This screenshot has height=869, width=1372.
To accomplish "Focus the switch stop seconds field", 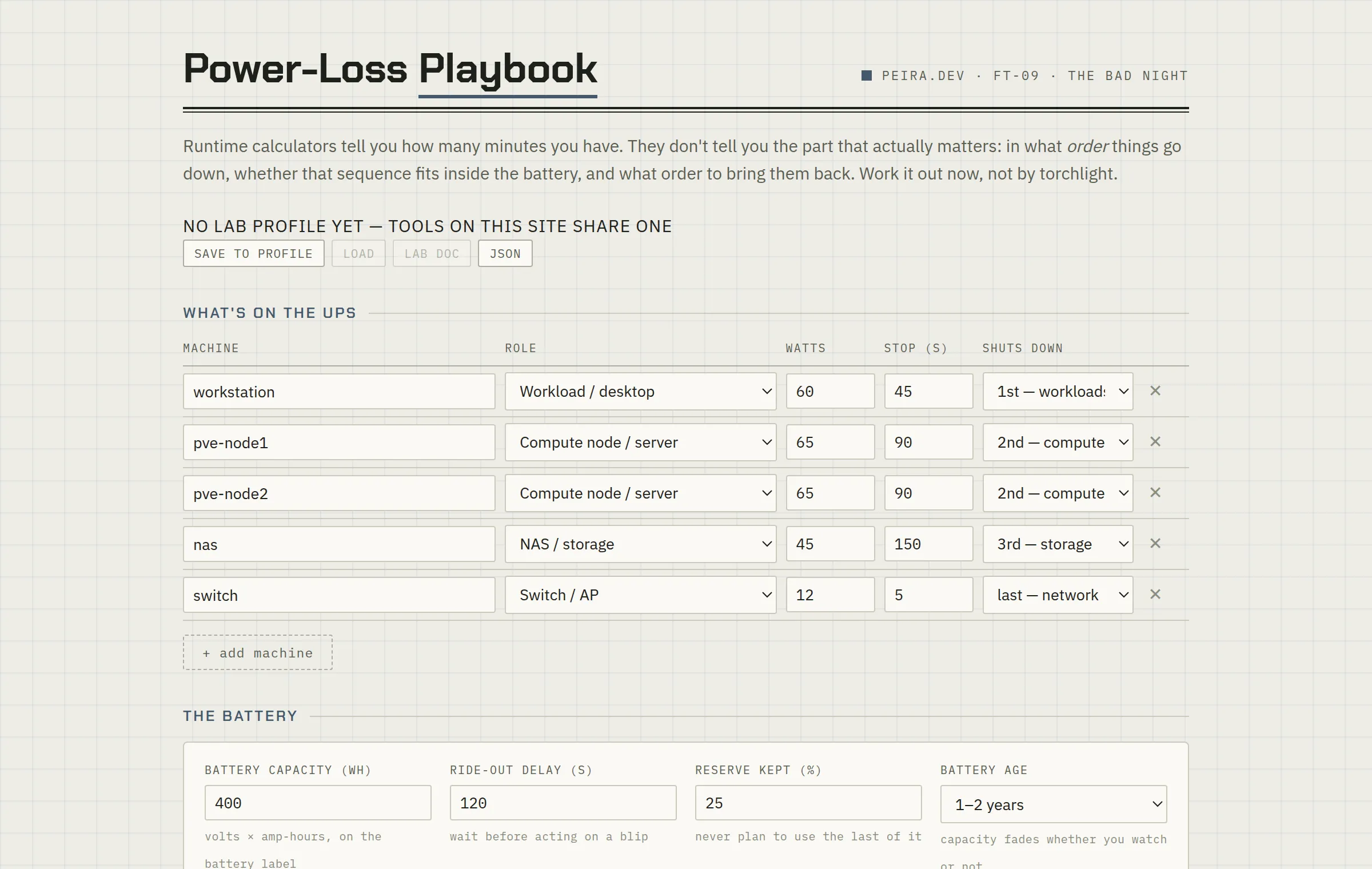I will pyautogui.click(x=928, y=595).
